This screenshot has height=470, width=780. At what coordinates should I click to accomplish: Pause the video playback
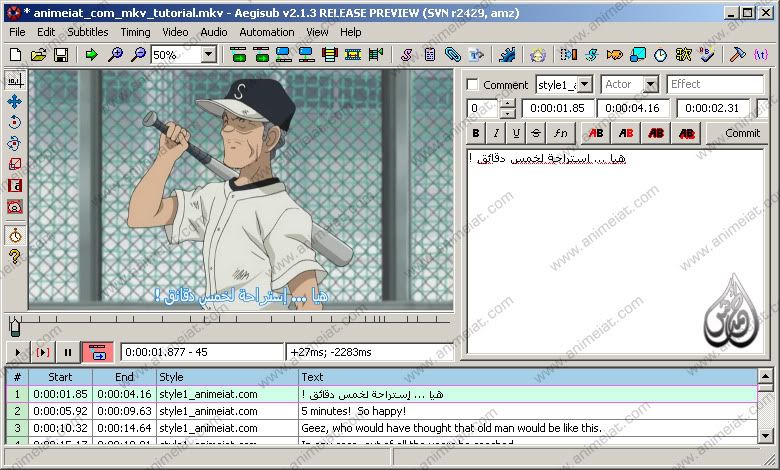click(68, 352)
